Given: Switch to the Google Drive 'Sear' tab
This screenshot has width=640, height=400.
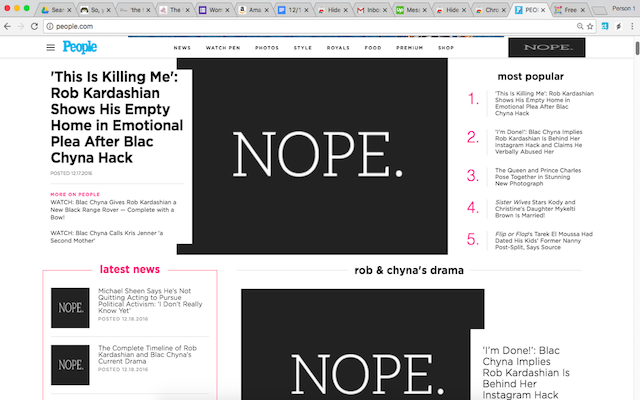Looking at the screenshot, I should [56, 10].
